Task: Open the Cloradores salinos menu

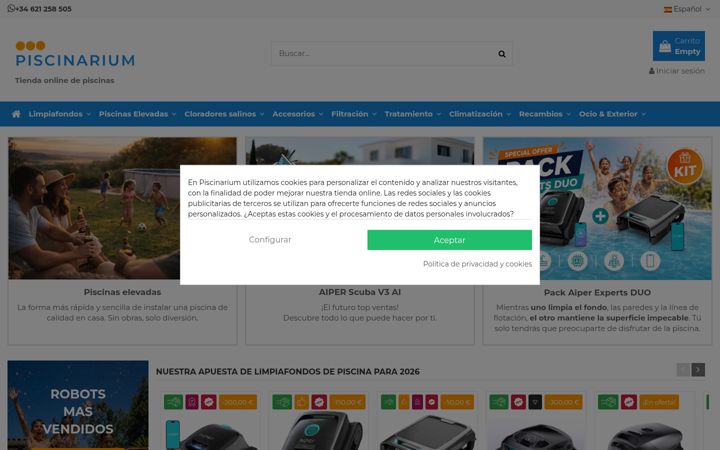Action: click(220, 114)
